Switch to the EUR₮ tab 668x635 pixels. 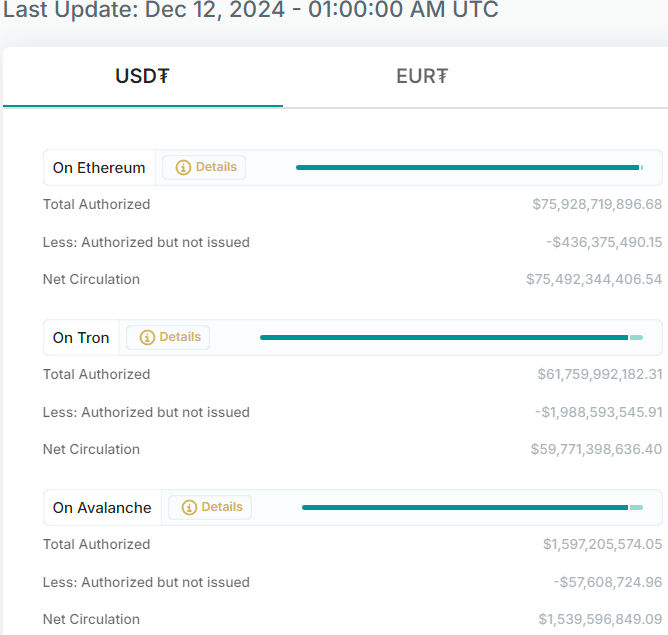(422, 76)
